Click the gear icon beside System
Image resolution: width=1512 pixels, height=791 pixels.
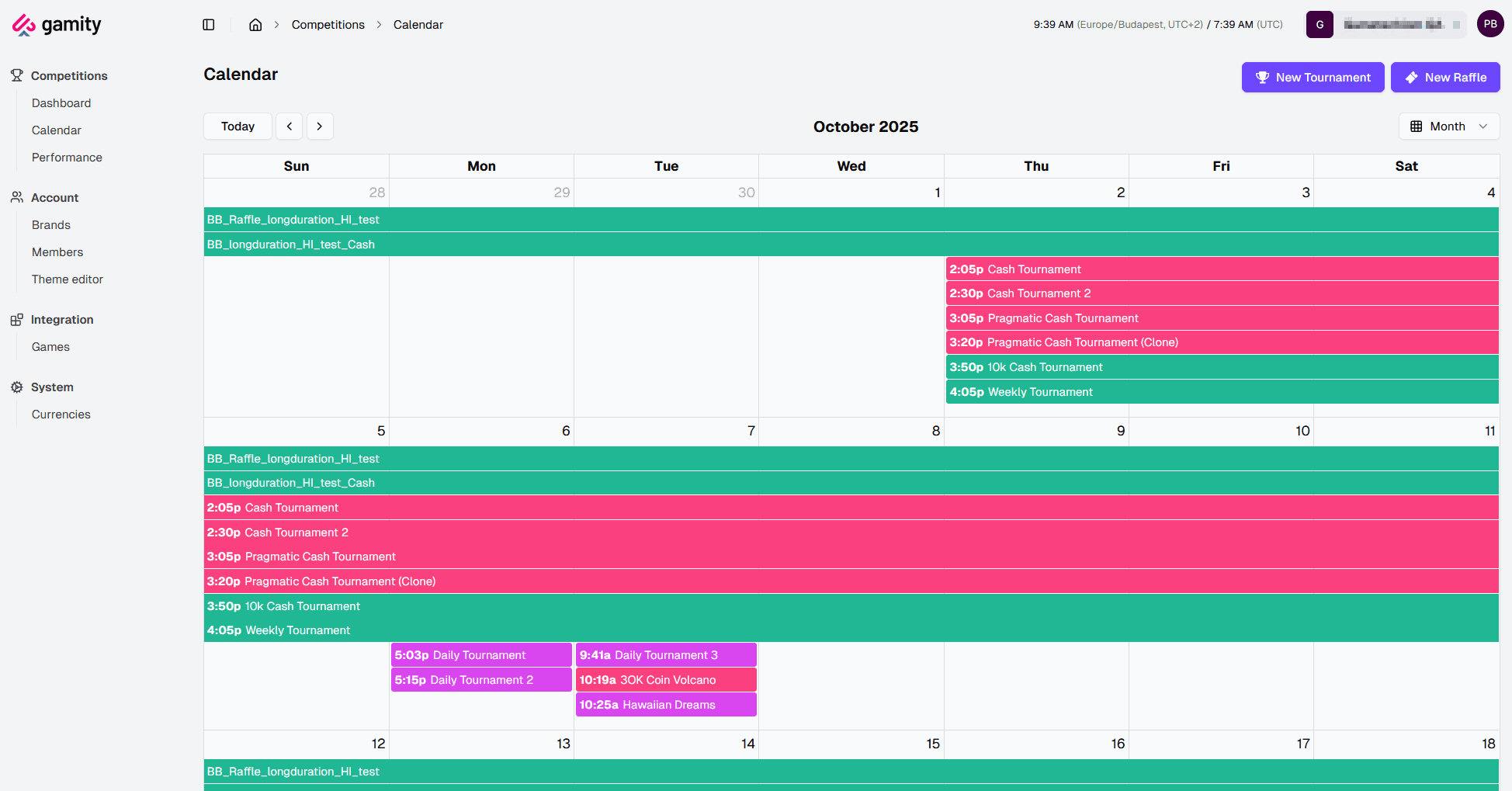click(17, 387)
